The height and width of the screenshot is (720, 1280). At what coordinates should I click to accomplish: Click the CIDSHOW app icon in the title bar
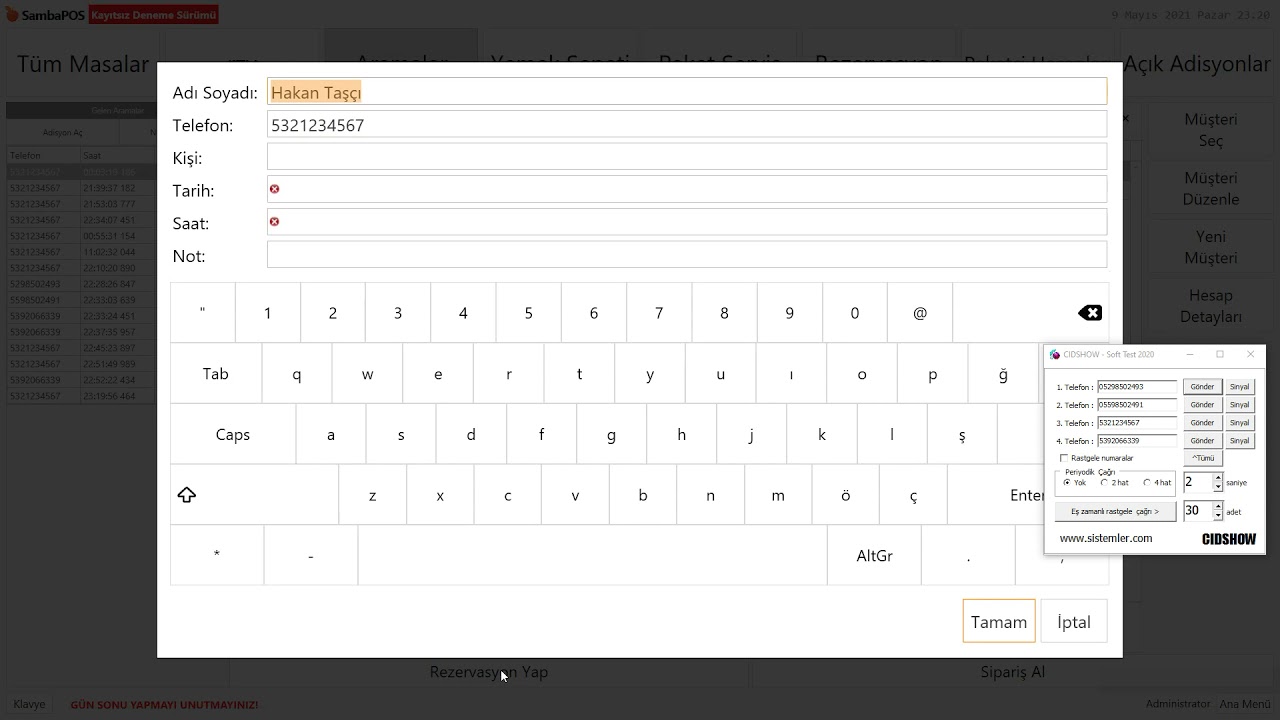click(x=1054, y=355)
